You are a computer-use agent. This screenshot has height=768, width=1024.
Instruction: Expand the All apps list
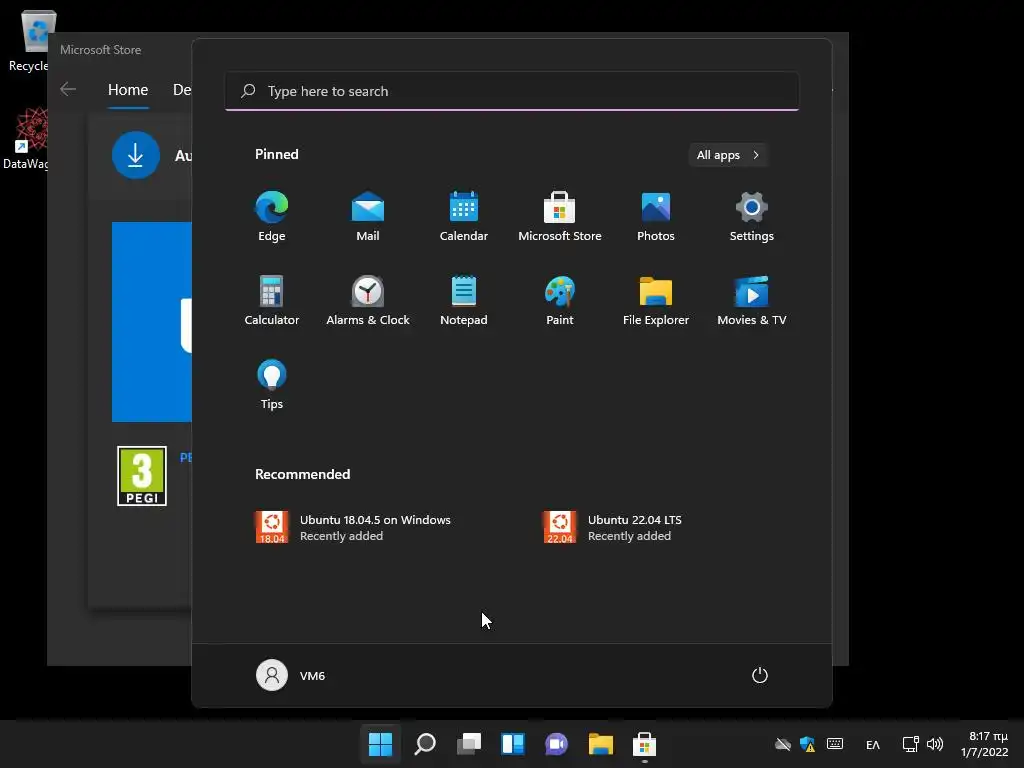(x=728, y=155)
